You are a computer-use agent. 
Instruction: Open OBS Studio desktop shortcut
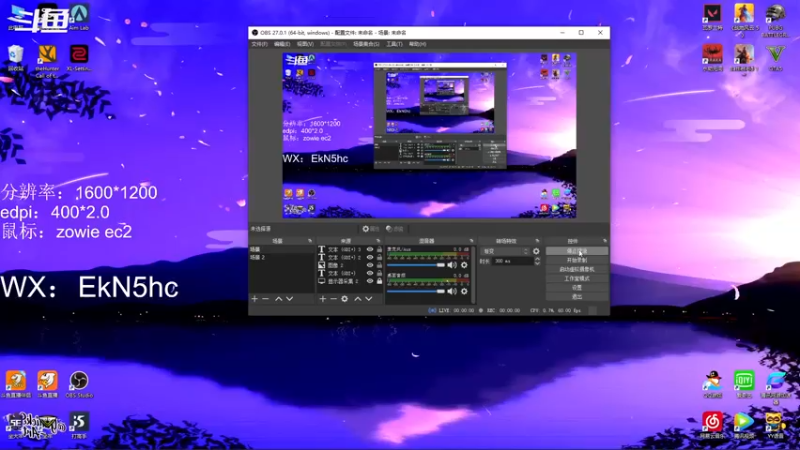(79, 384)
